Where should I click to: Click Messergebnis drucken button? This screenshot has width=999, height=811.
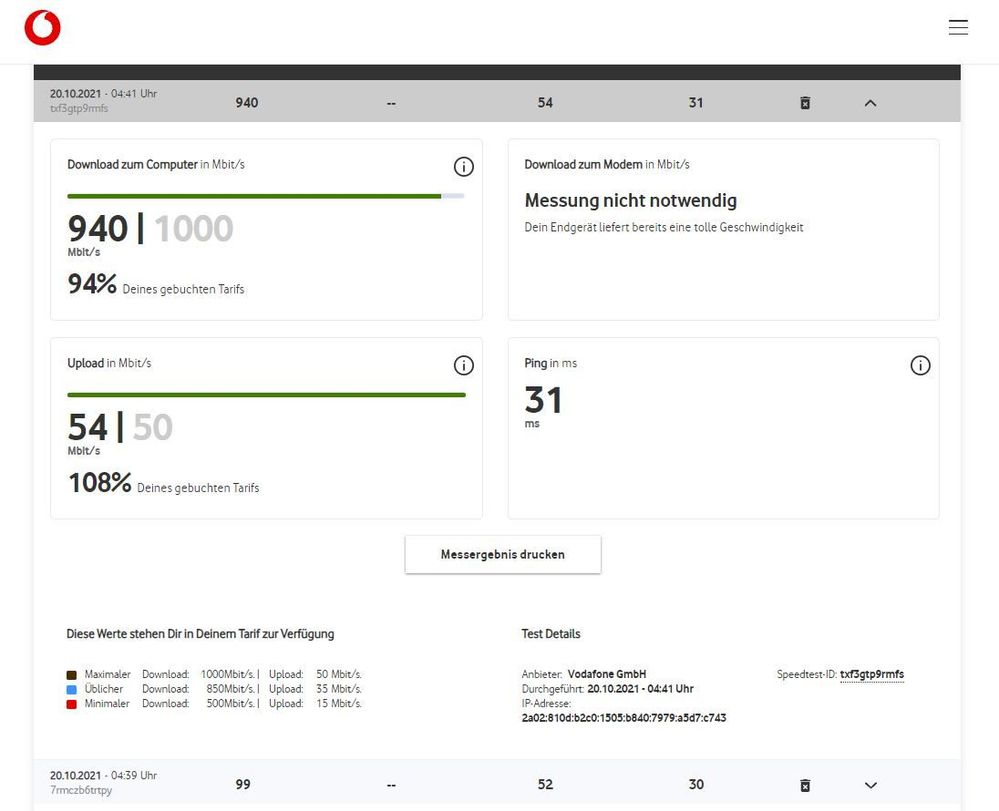pyautogui.click(x=502, y=554)
